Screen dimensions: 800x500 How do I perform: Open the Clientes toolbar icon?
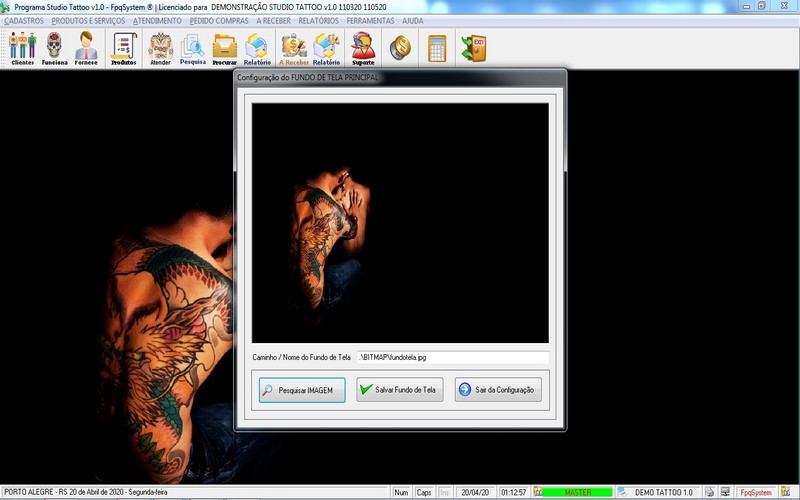(x=22, y=48)
